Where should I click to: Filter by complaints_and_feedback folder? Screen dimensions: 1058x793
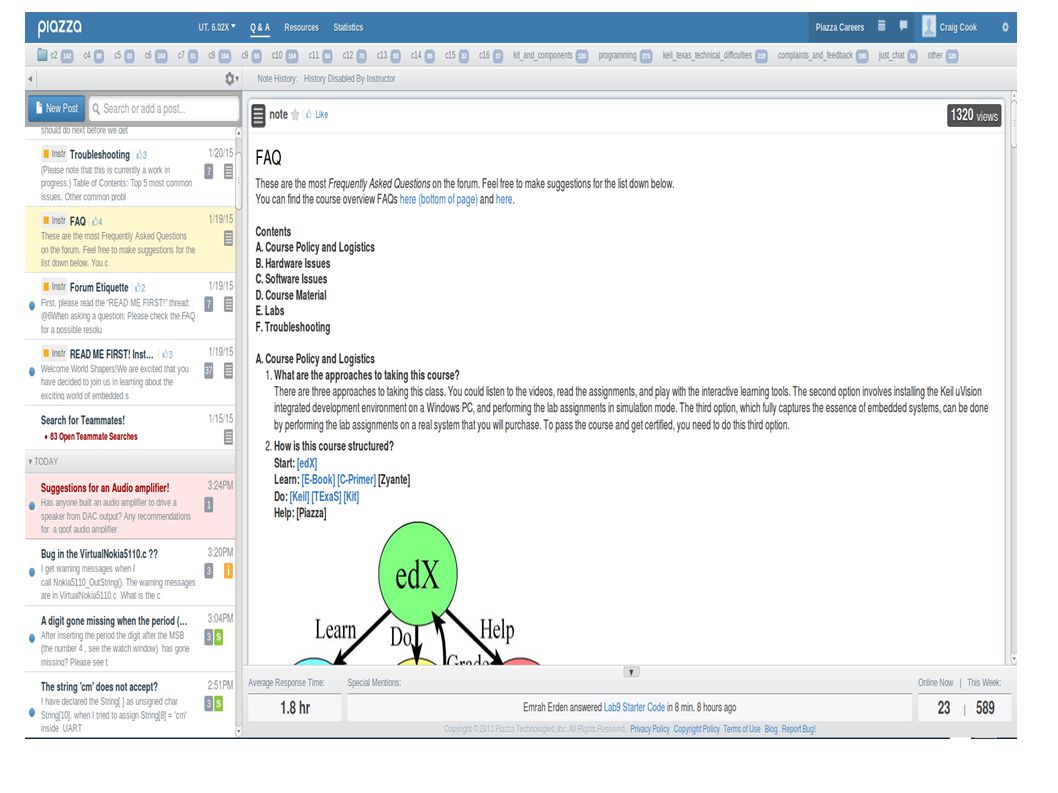coord(823,55)
